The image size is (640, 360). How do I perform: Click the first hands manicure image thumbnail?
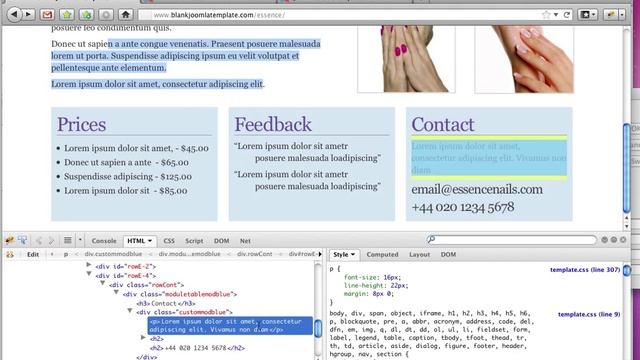pyautogui.click(x=407, y=59)
